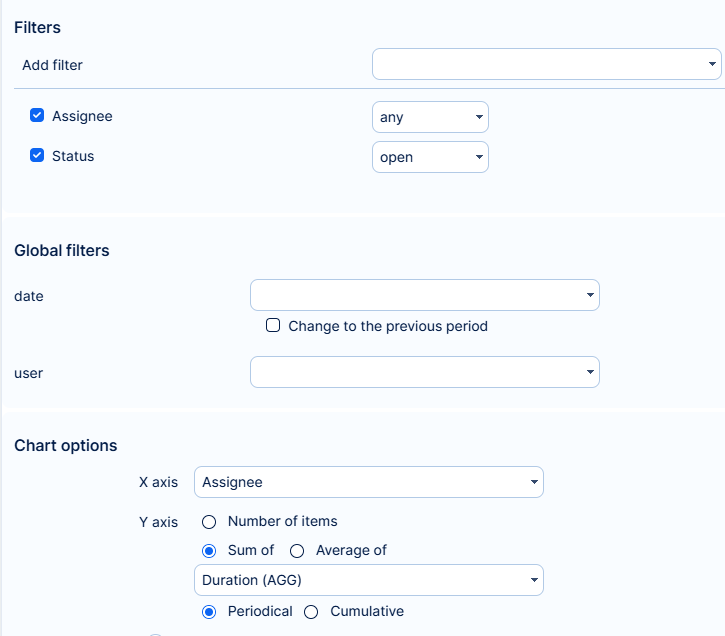Open the Duration (AGG) dropdown
This screenshot has height=636, width=725.
point(368,580)
